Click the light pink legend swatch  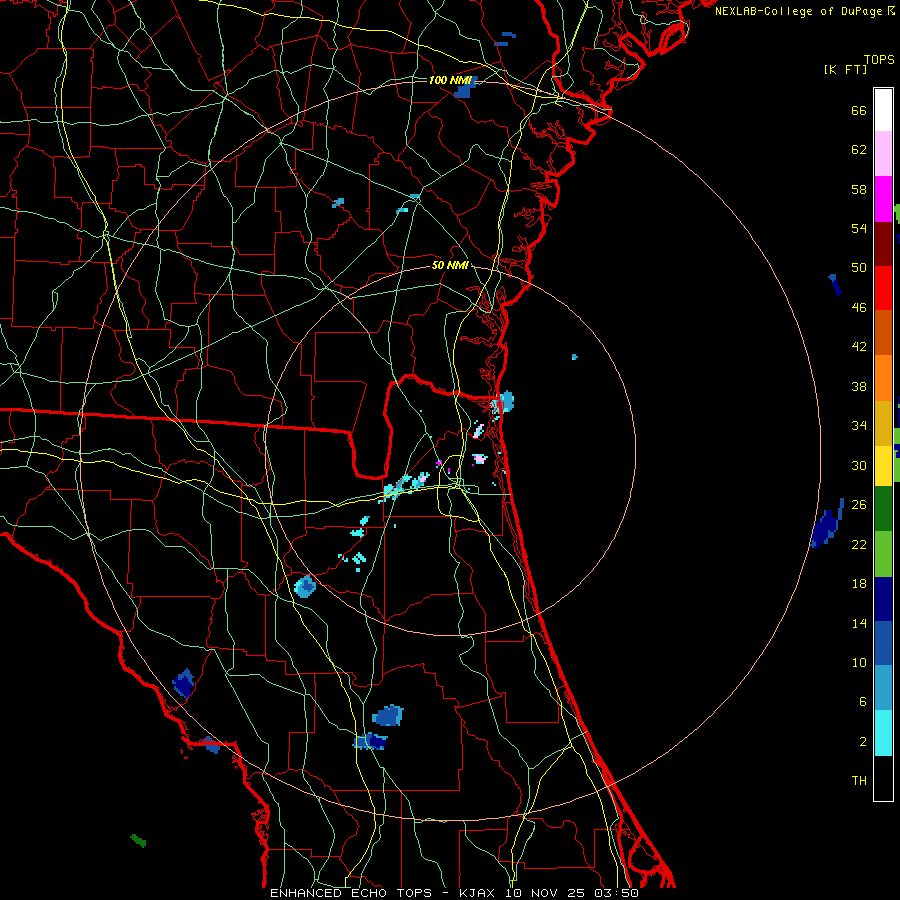click(x=883, y=154)
